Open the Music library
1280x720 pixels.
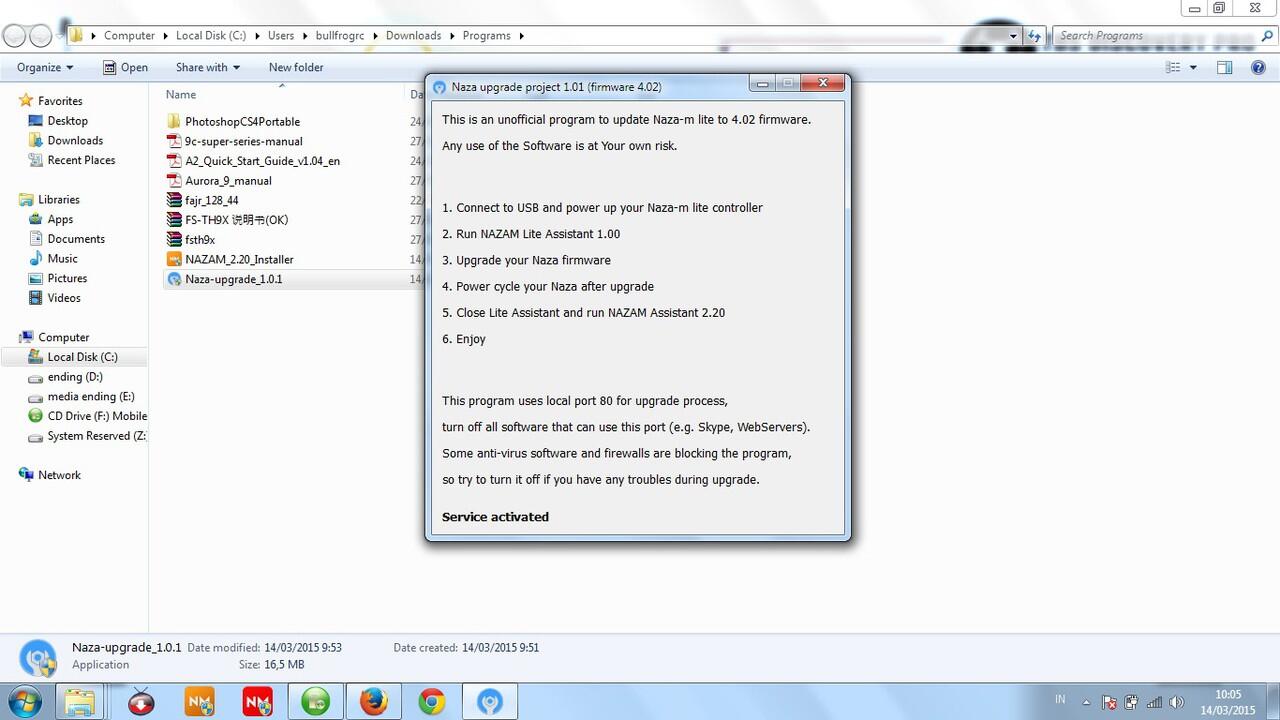pyautogui.click(x=62, y=259)
